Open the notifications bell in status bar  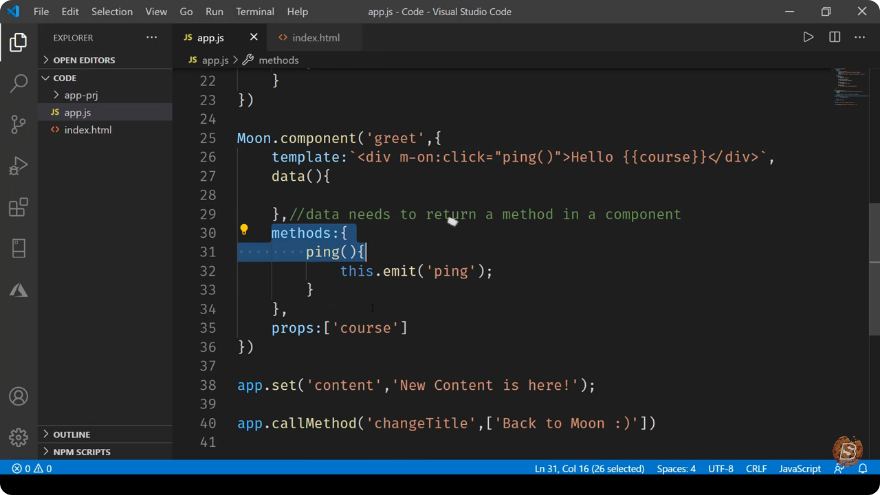pyautogui.click(x=863, y=468)
